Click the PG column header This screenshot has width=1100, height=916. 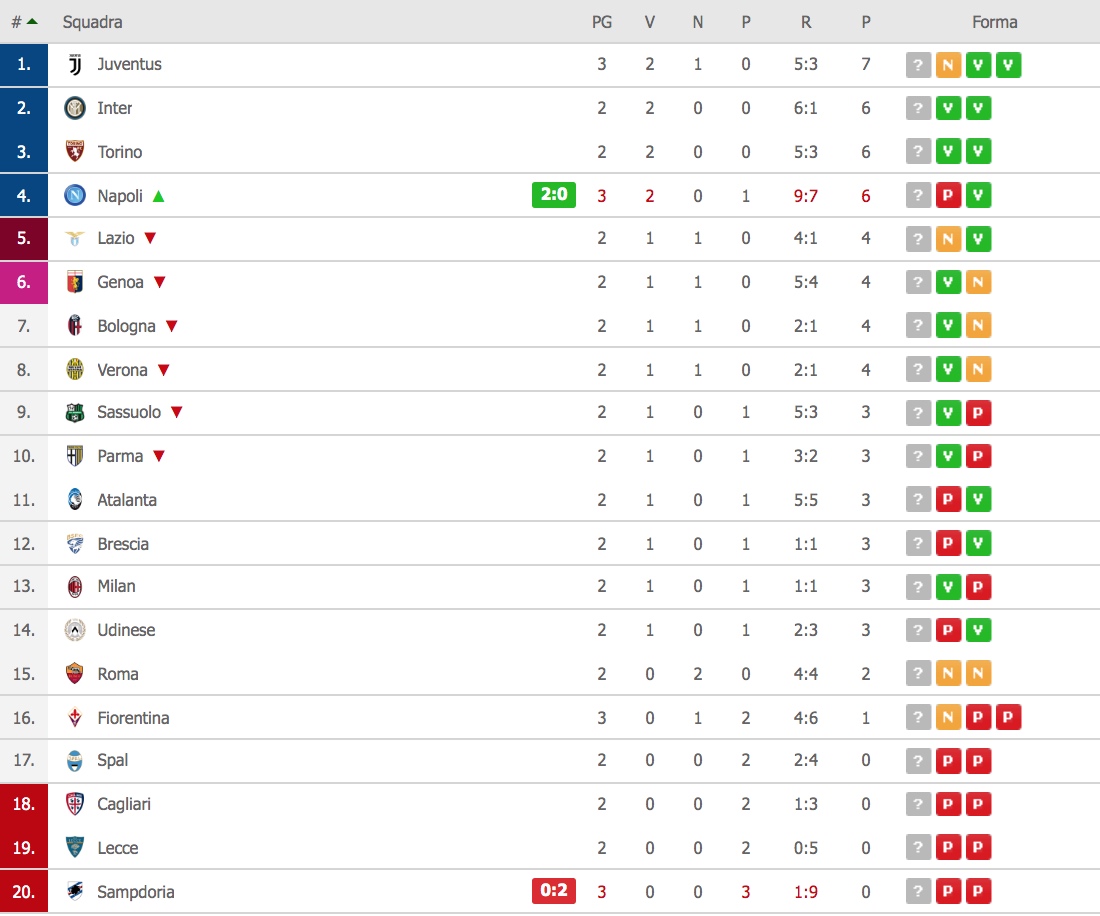pyautogui.click(x=602, y=22)
